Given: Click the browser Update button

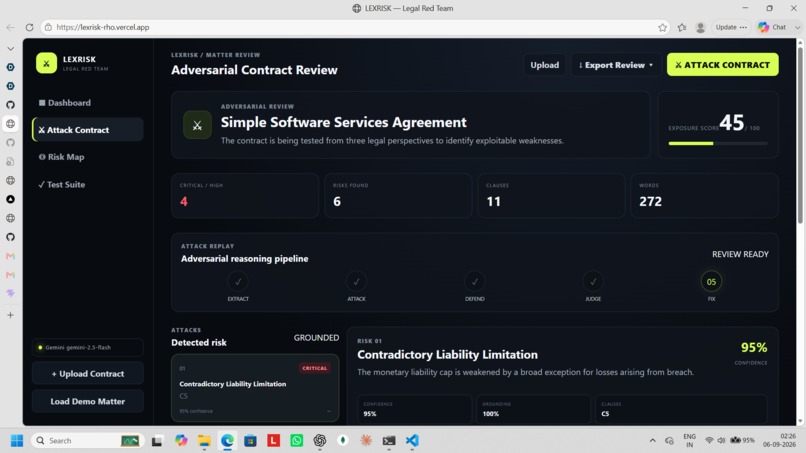Looking at the screenshot, I should coord(731,27).
